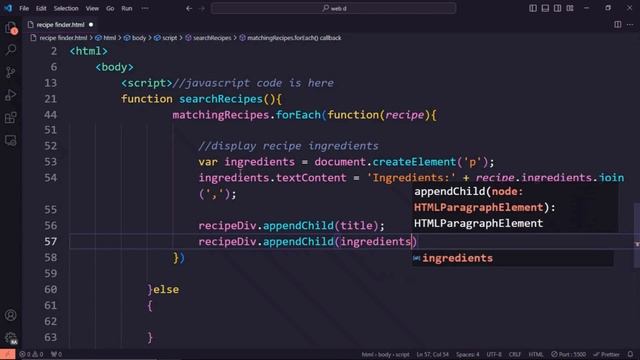Change the Spaces: 4 indentation setting
This screenshot has width=640, height=360.
468,354
